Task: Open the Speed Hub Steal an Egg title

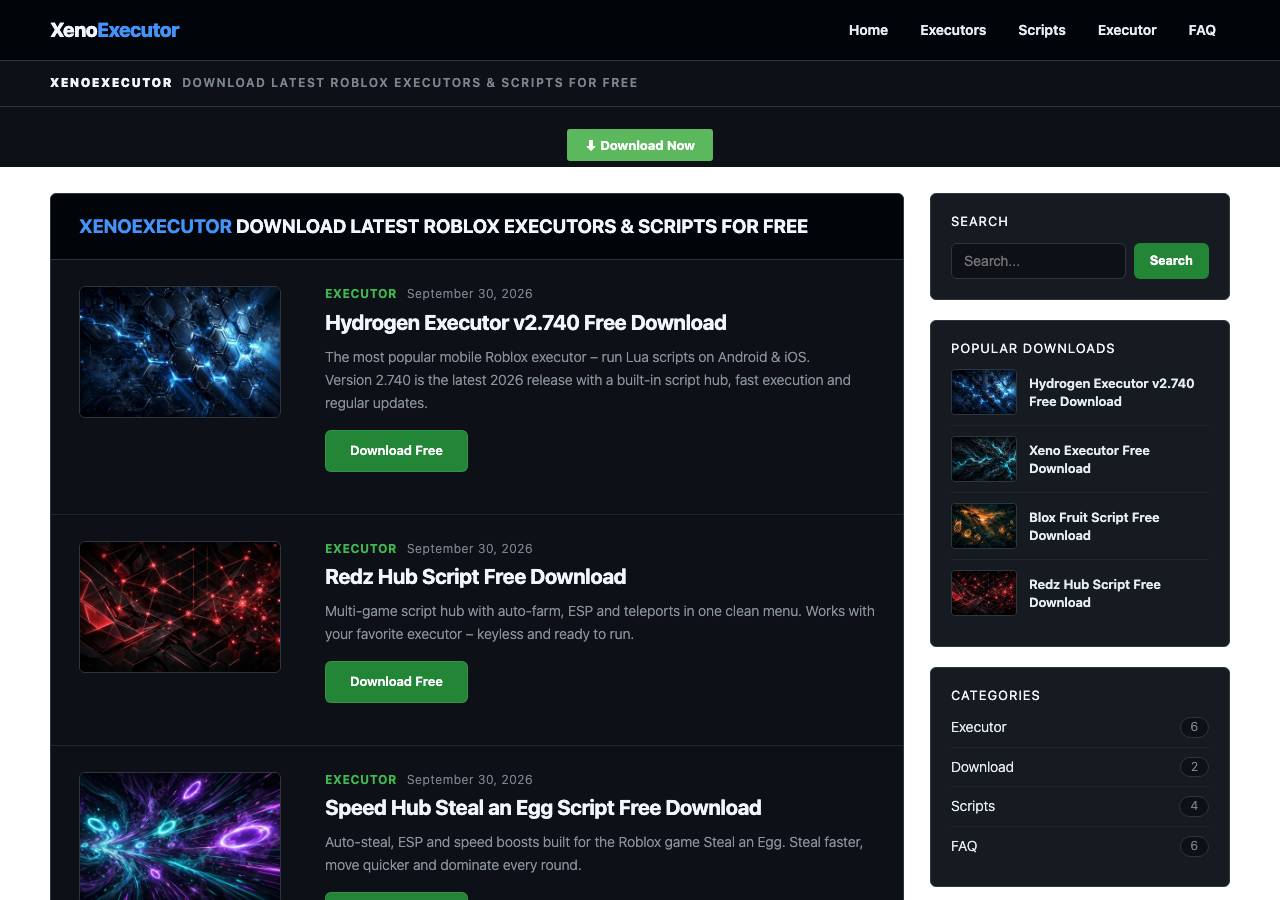Action: [543, 807]
